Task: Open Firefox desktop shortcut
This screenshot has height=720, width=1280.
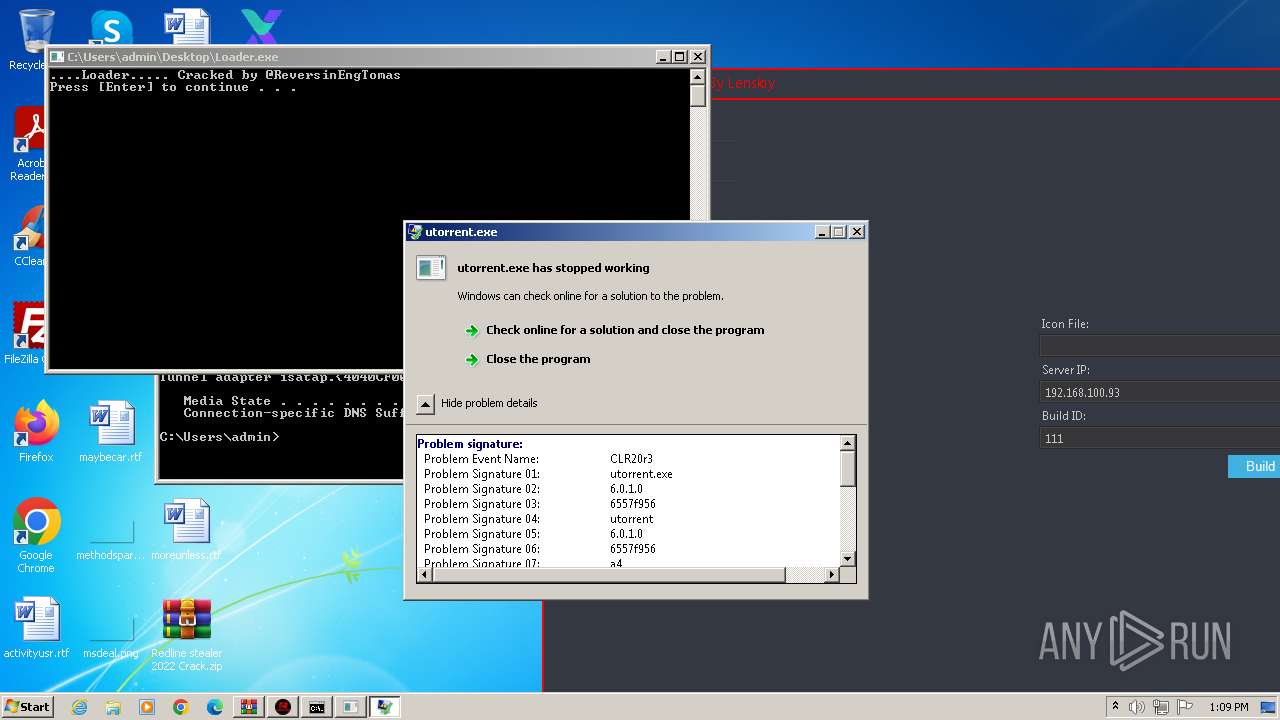Action: point(36,431)
